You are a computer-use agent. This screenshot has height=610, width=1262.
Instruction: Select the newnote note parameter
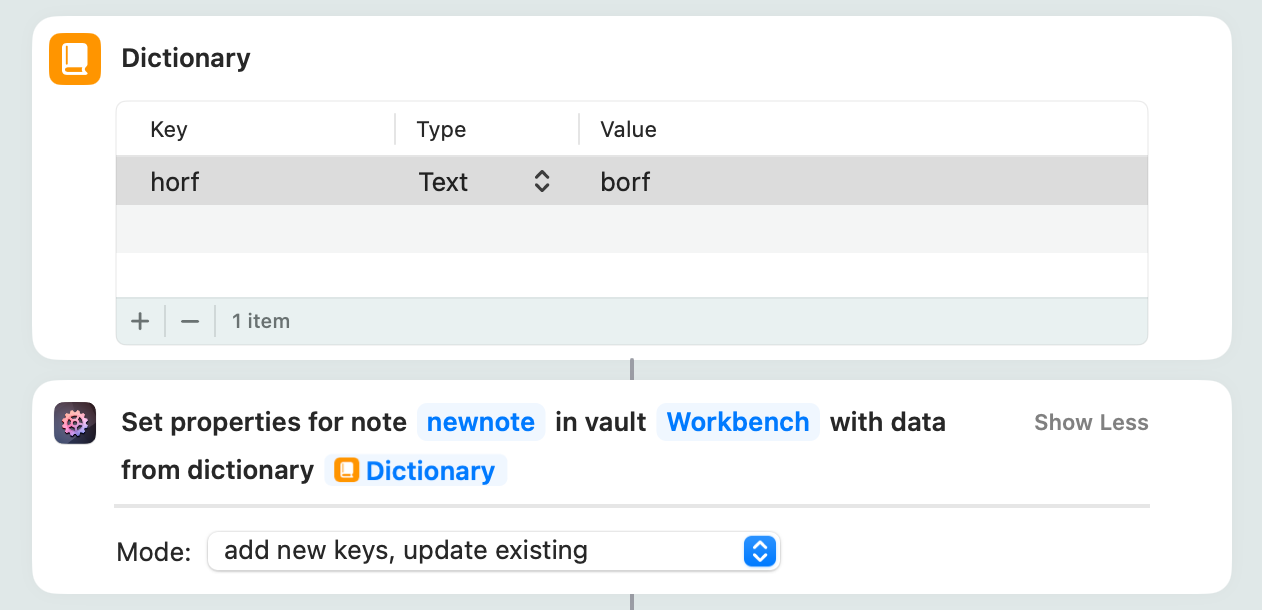coord(481,423)
